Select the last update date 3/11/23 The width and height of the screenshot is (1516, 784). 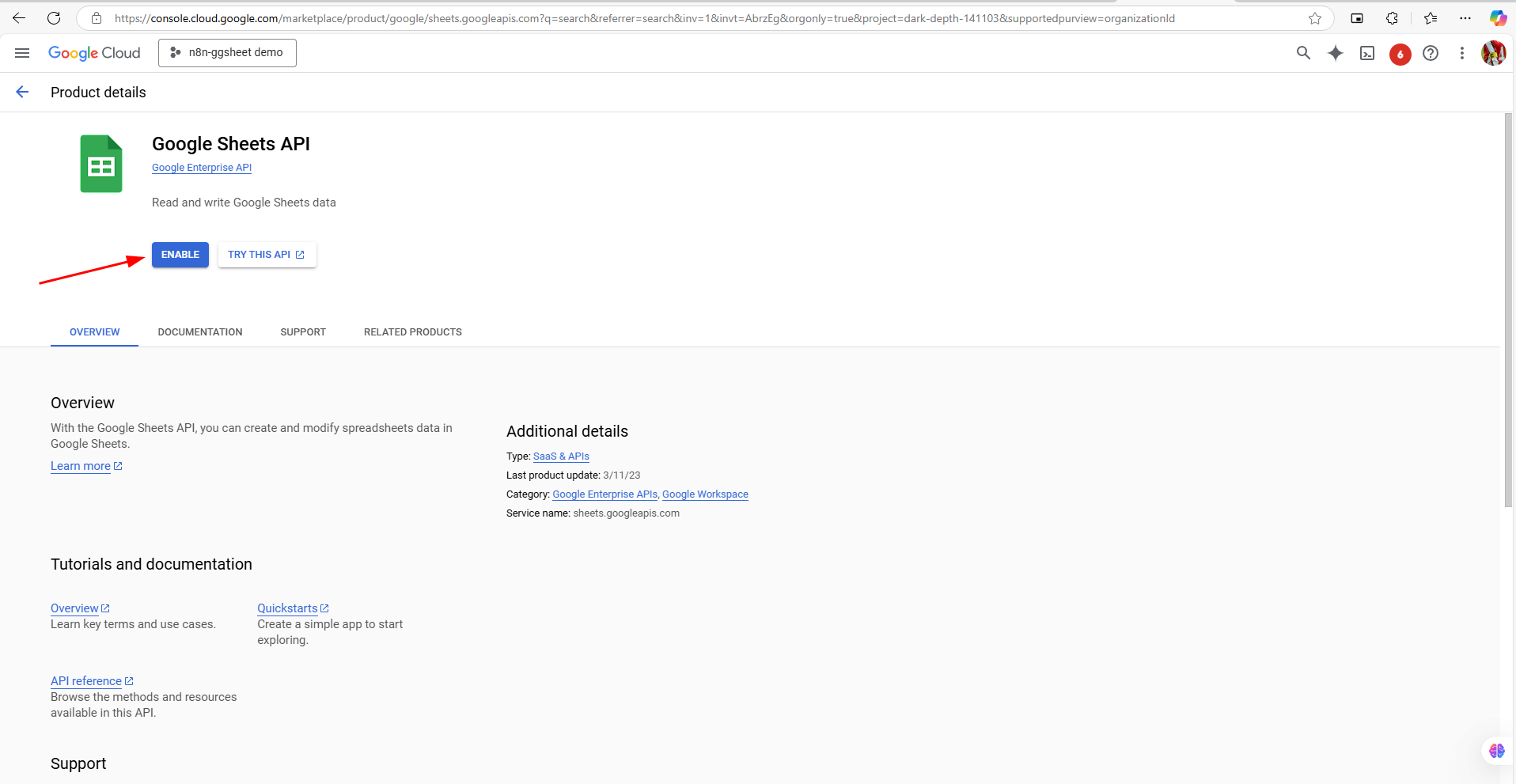pyautogui.click(x=622, y=475)
